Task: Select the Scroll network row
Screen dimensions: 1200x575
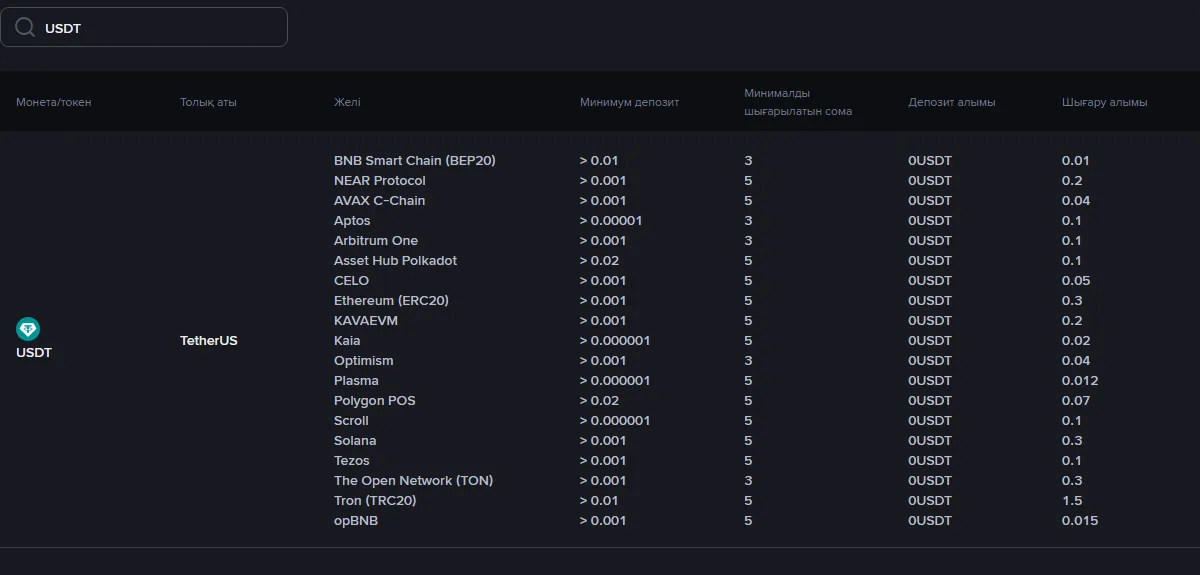Action: (351, 420)
